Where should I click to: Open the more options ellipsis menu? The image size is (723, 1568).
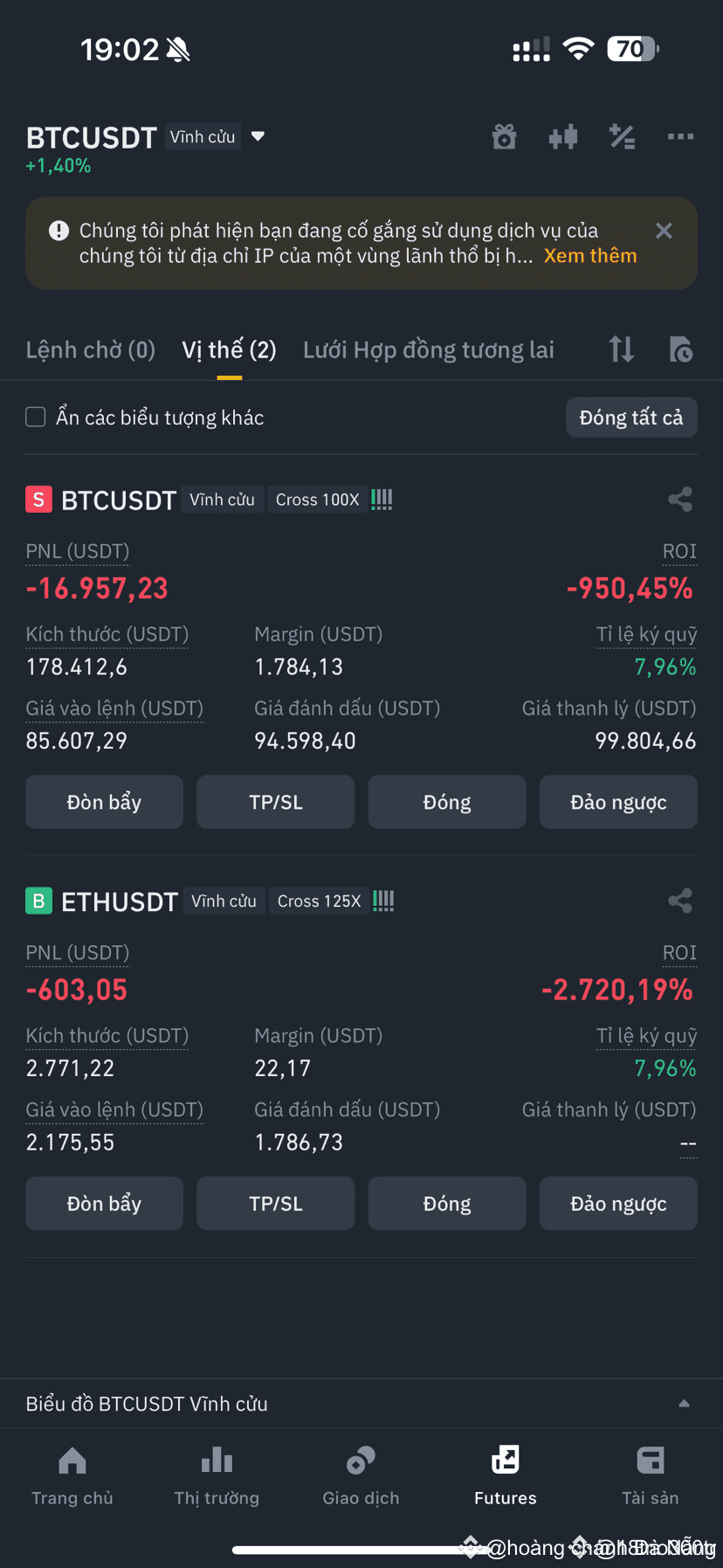pos(680,136)
